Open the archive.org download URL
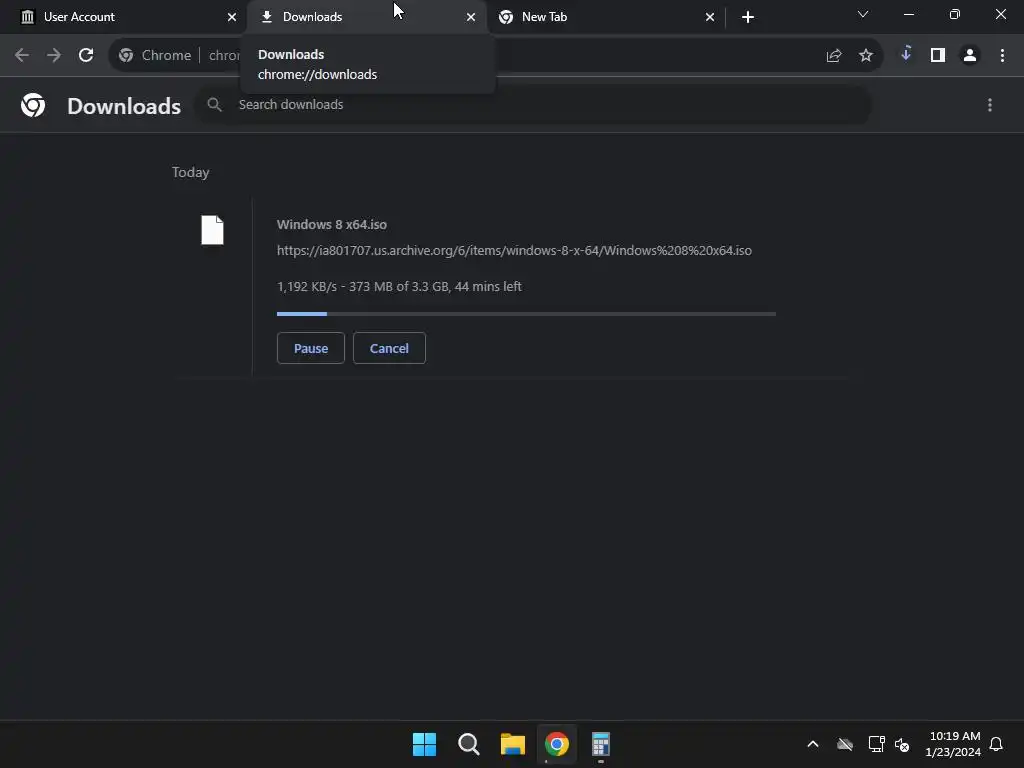Screen dimensions: 1024x768 515,251
